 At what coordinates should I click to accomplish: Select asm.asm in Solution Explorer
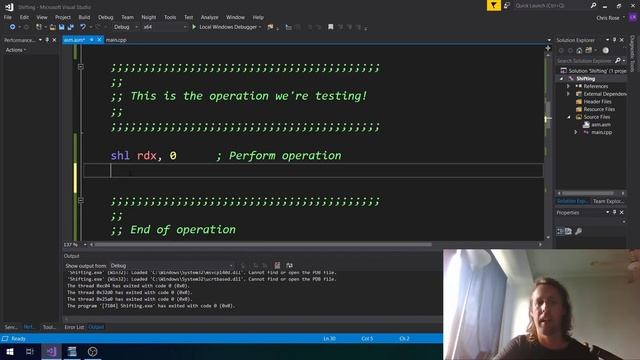pyautogui.click(x=601, y=124)
